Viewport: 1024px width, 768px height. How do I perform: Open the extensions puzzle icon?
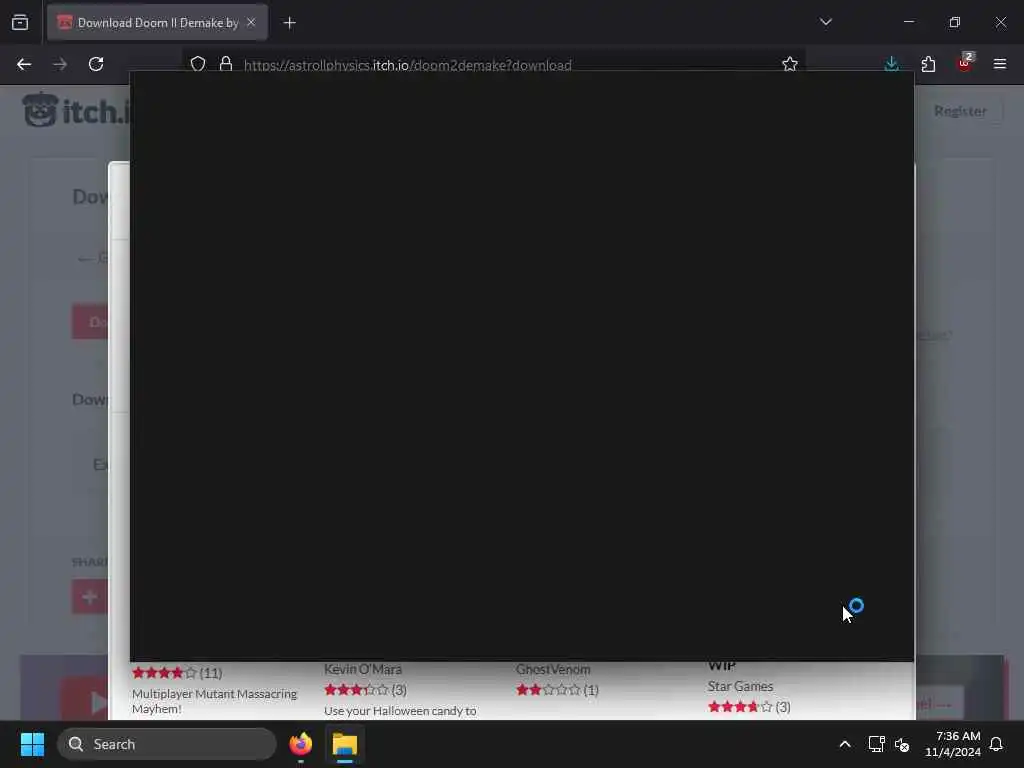(928, 64)
